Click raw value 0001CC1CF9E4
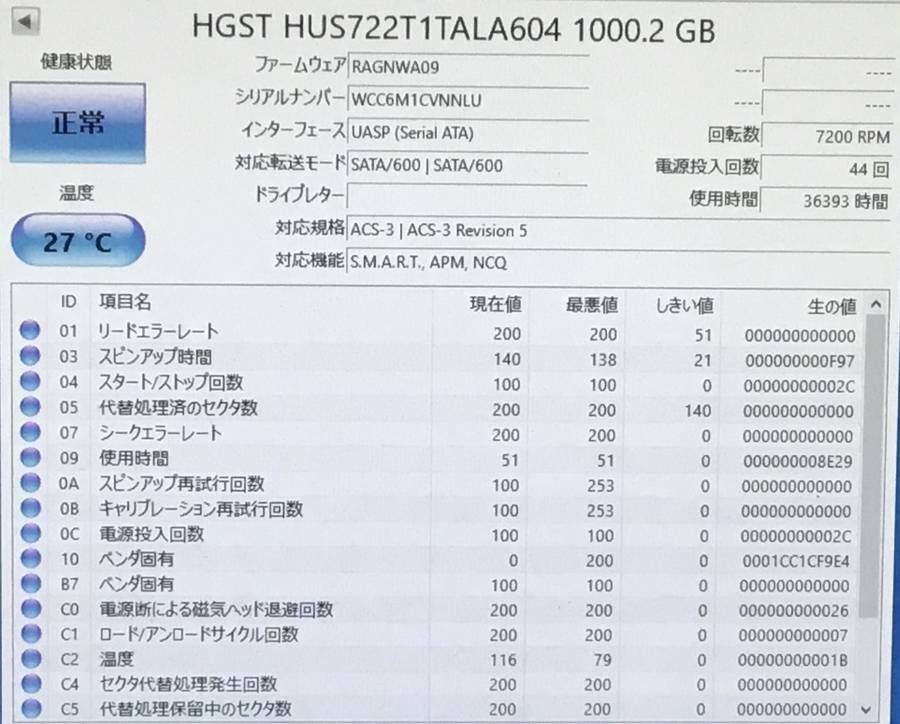This screenshot has width=900, height=724. (796, 561)
